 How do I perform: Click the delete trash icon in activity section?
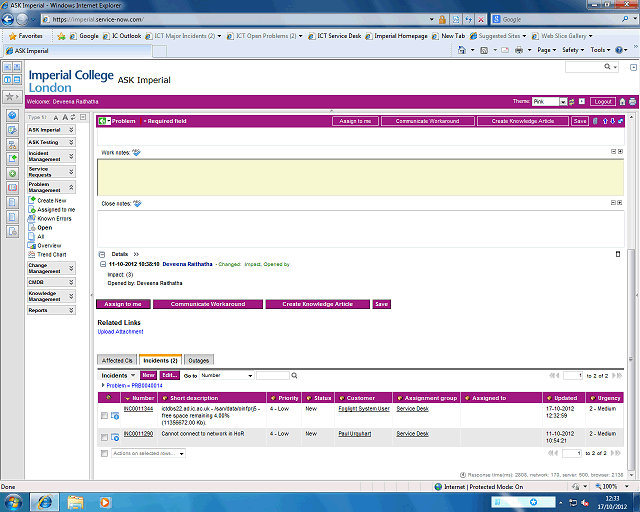click(x=617, y=254)
